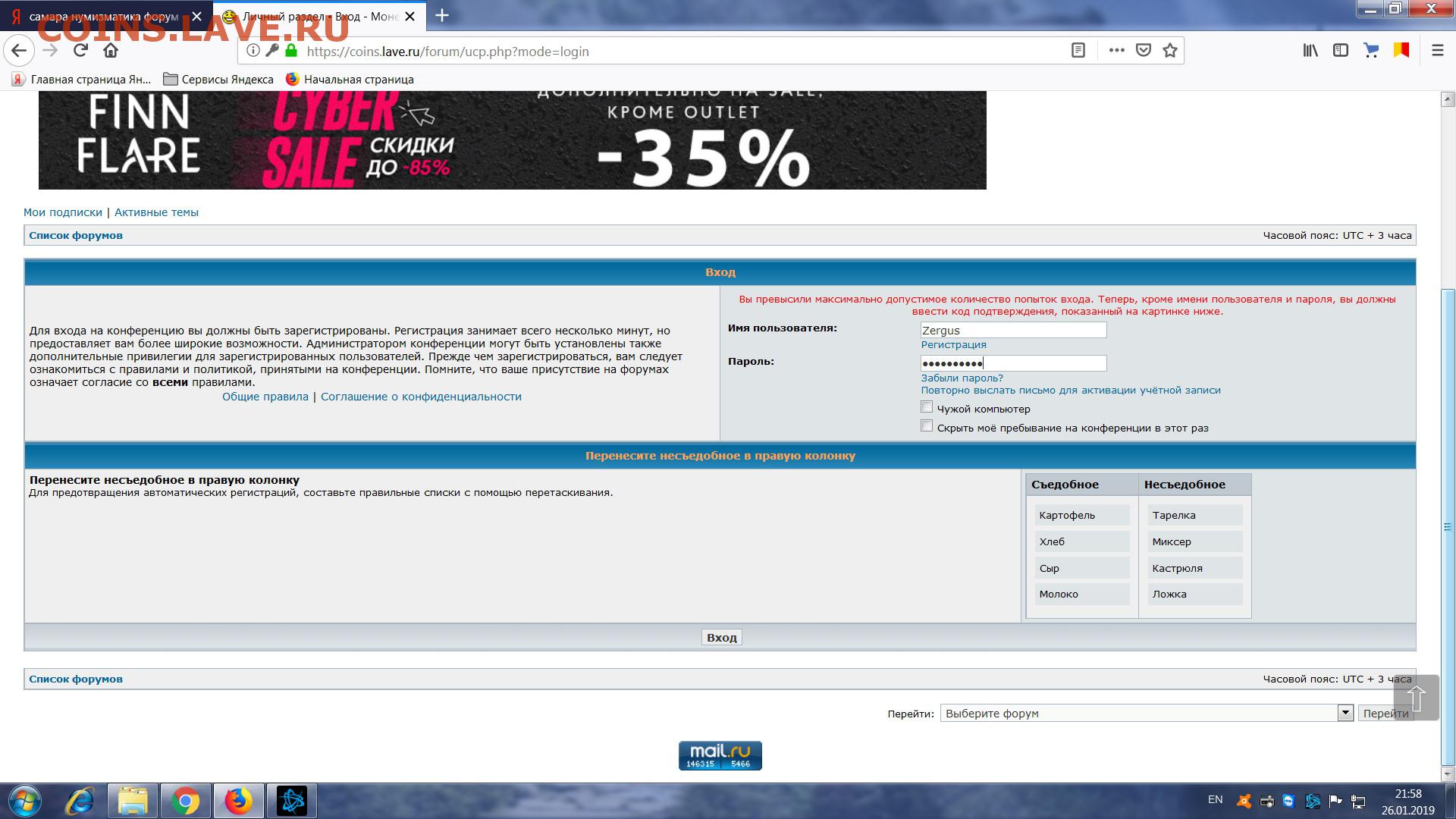
Task: Click the 'Перейти' button
Action: tap(1385, 713)
